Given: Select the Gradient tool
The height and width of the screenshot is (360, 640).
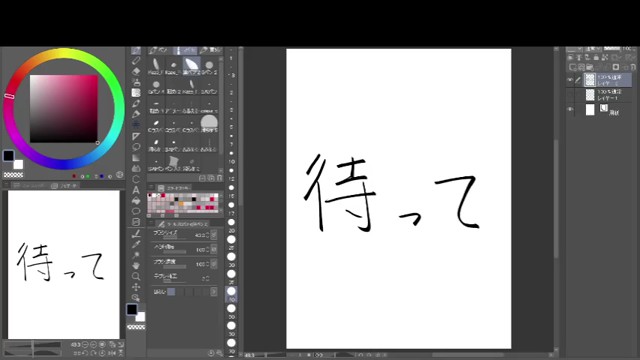Looking at the screenshot, I should (136, 158).
